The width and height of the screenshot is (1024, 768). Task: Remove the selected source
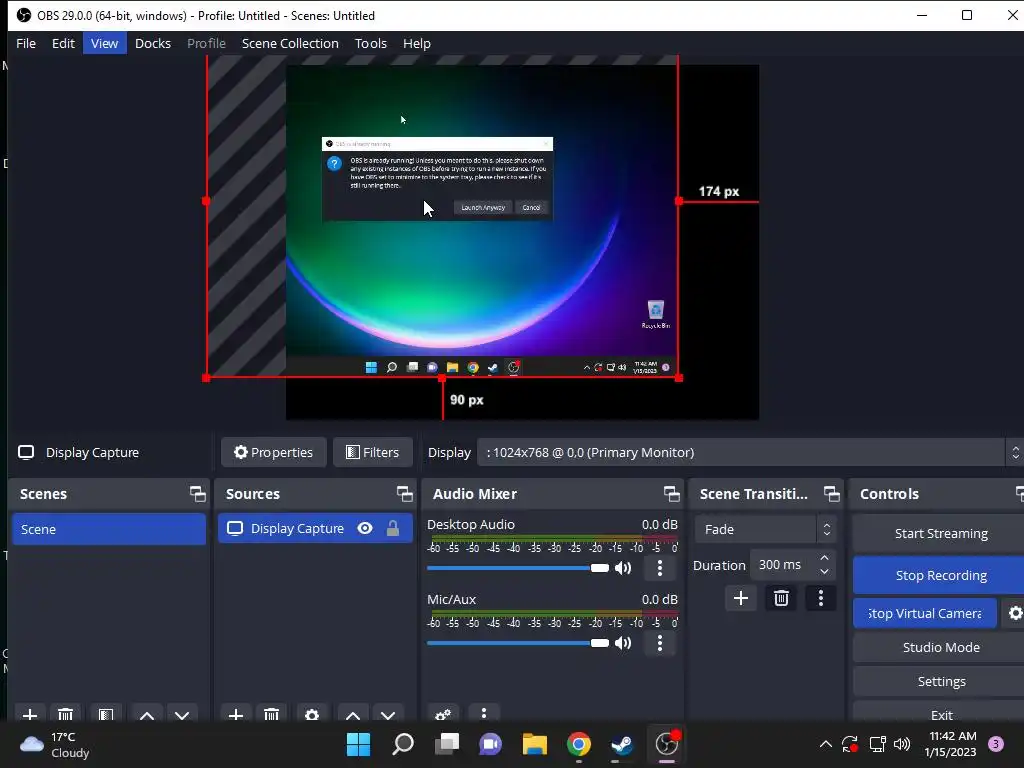tap(272, 714)
